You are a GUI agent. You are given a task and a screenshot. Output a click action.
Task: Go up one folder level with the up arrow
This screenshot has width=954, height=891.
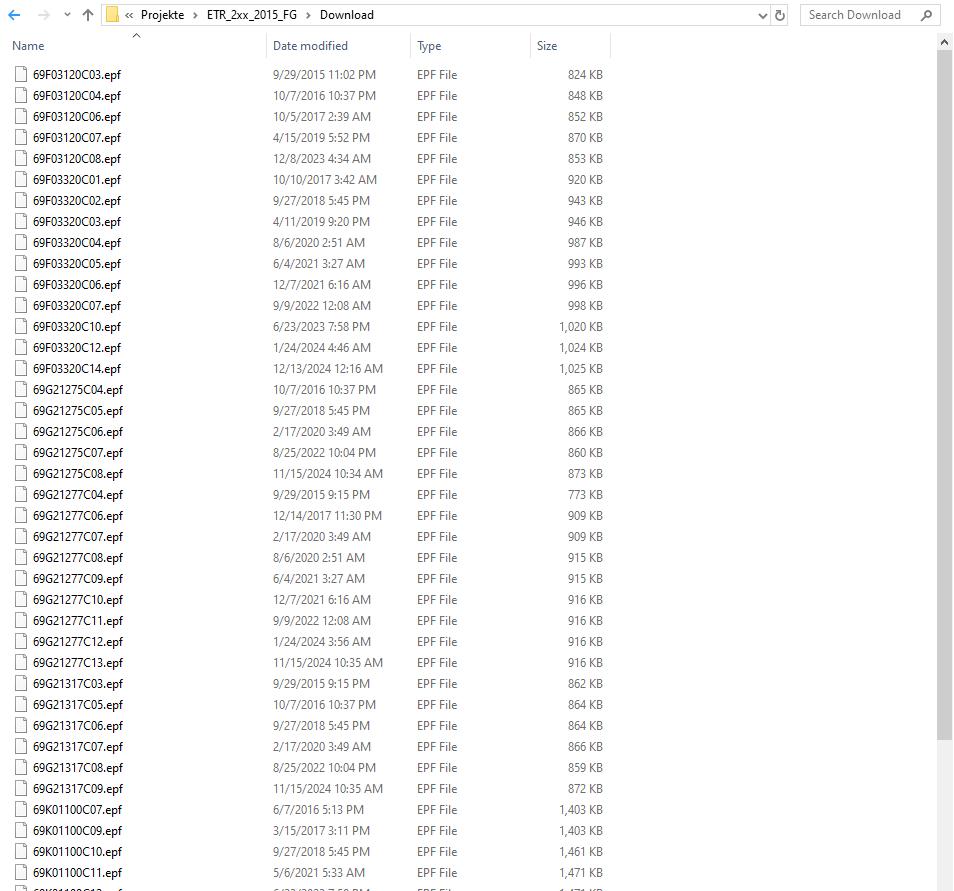(x=87, y=15)
